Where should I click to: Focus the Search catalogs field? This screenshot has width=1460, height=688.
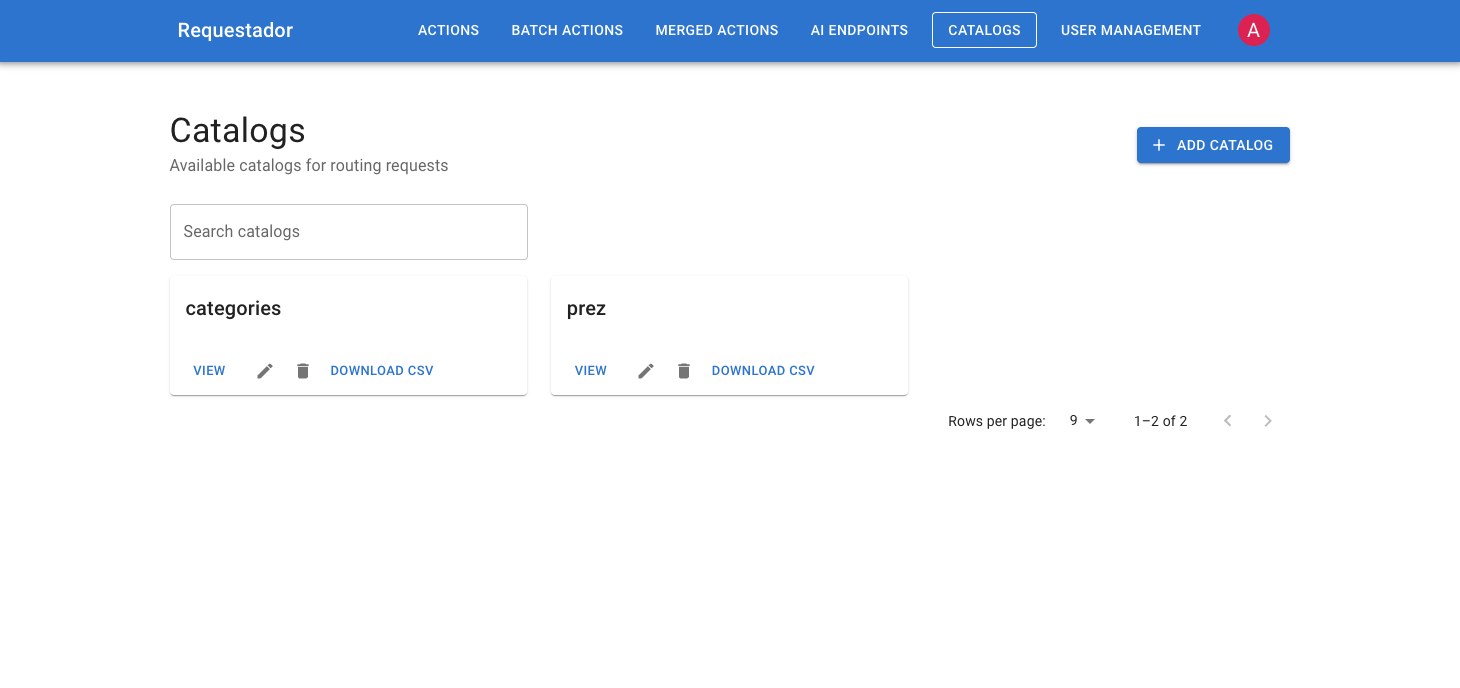coord(348,232)
